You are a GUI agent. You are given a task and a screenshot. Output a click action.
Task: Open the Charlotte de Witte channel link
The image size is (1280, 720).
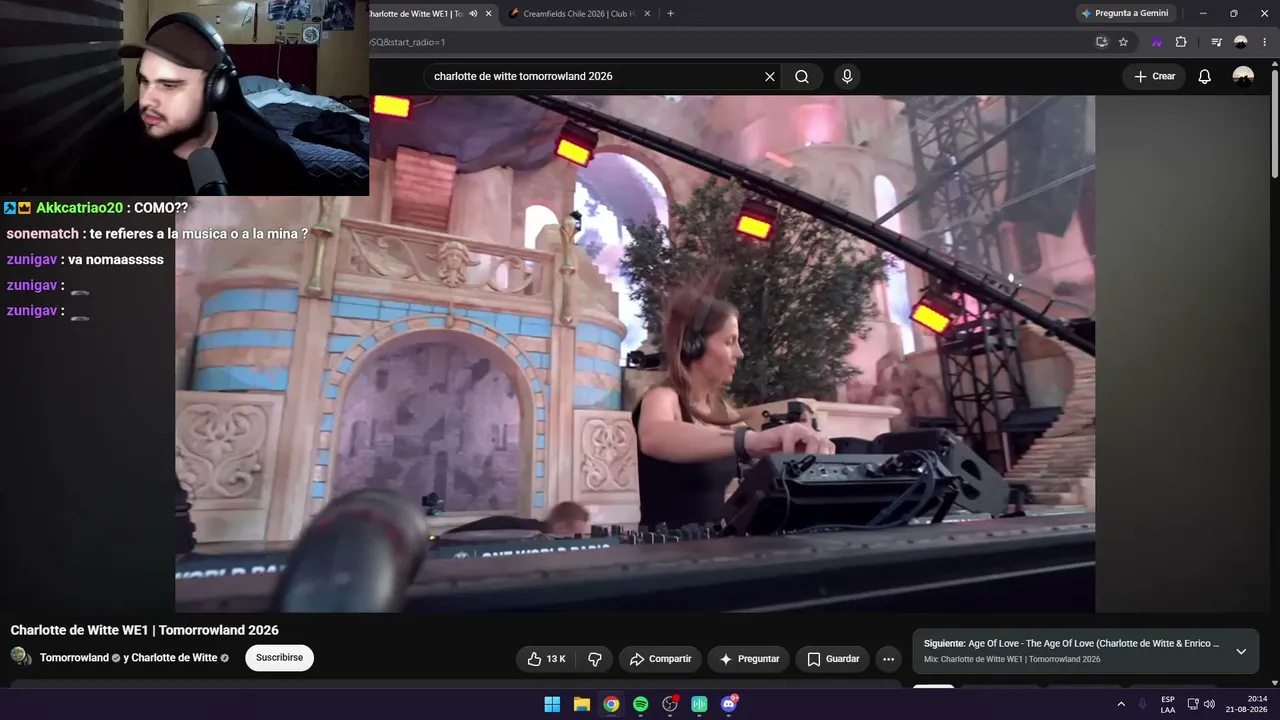tap(174, 658)
